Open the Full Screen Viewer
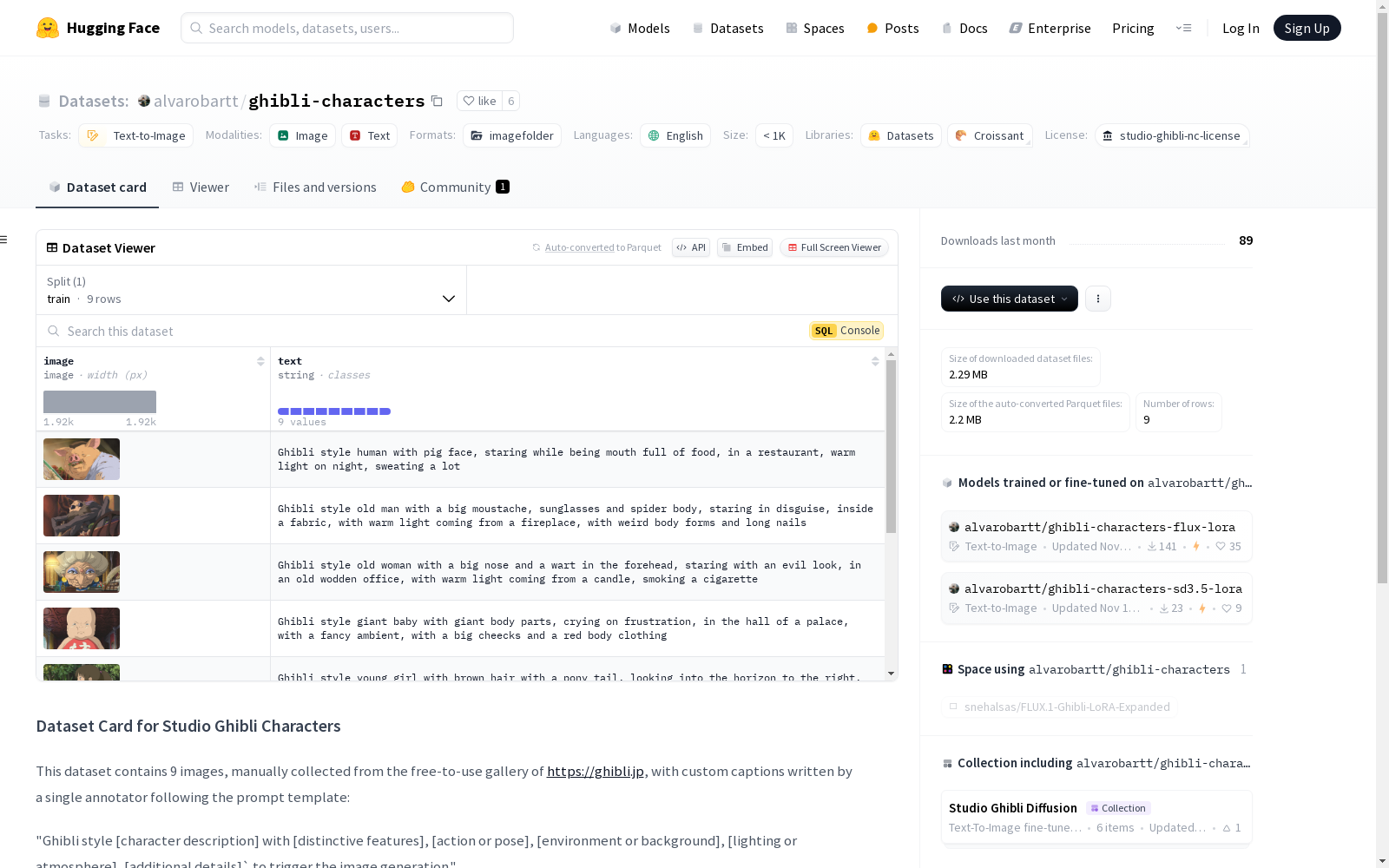Viewport: 1389px width, 868px height. tap(834, 247)
